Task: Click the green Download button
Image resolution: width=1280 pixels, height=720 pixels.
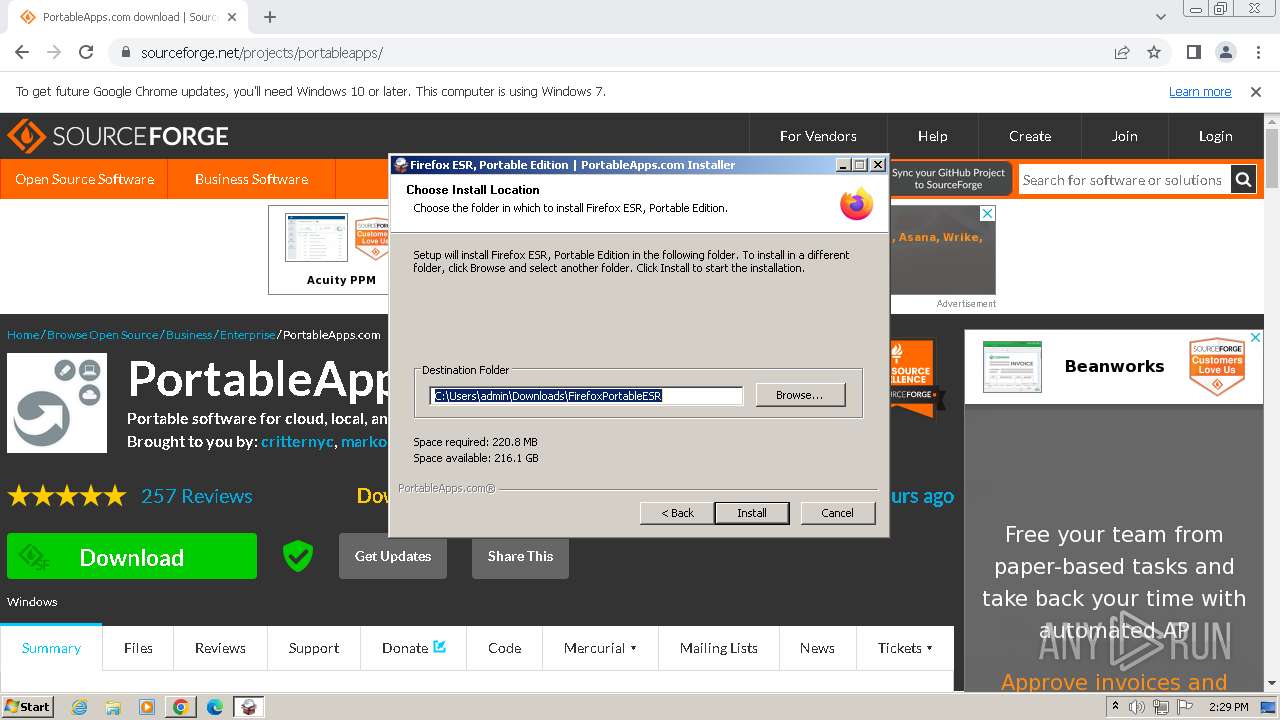Action: (132, 557)
